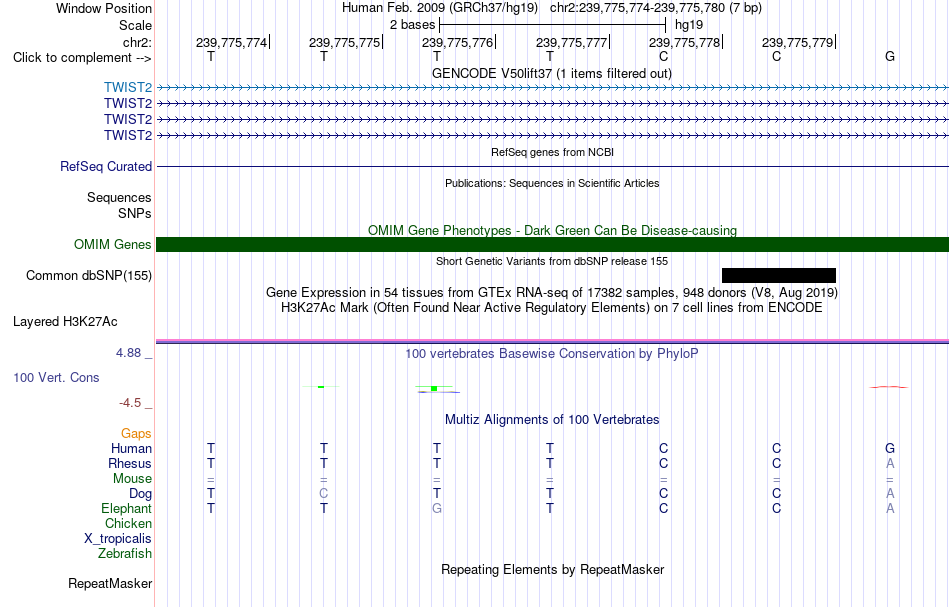Click the RepeatMasker track label
The height and width of the screenshot is (607, 950).
tap(110, 583)
